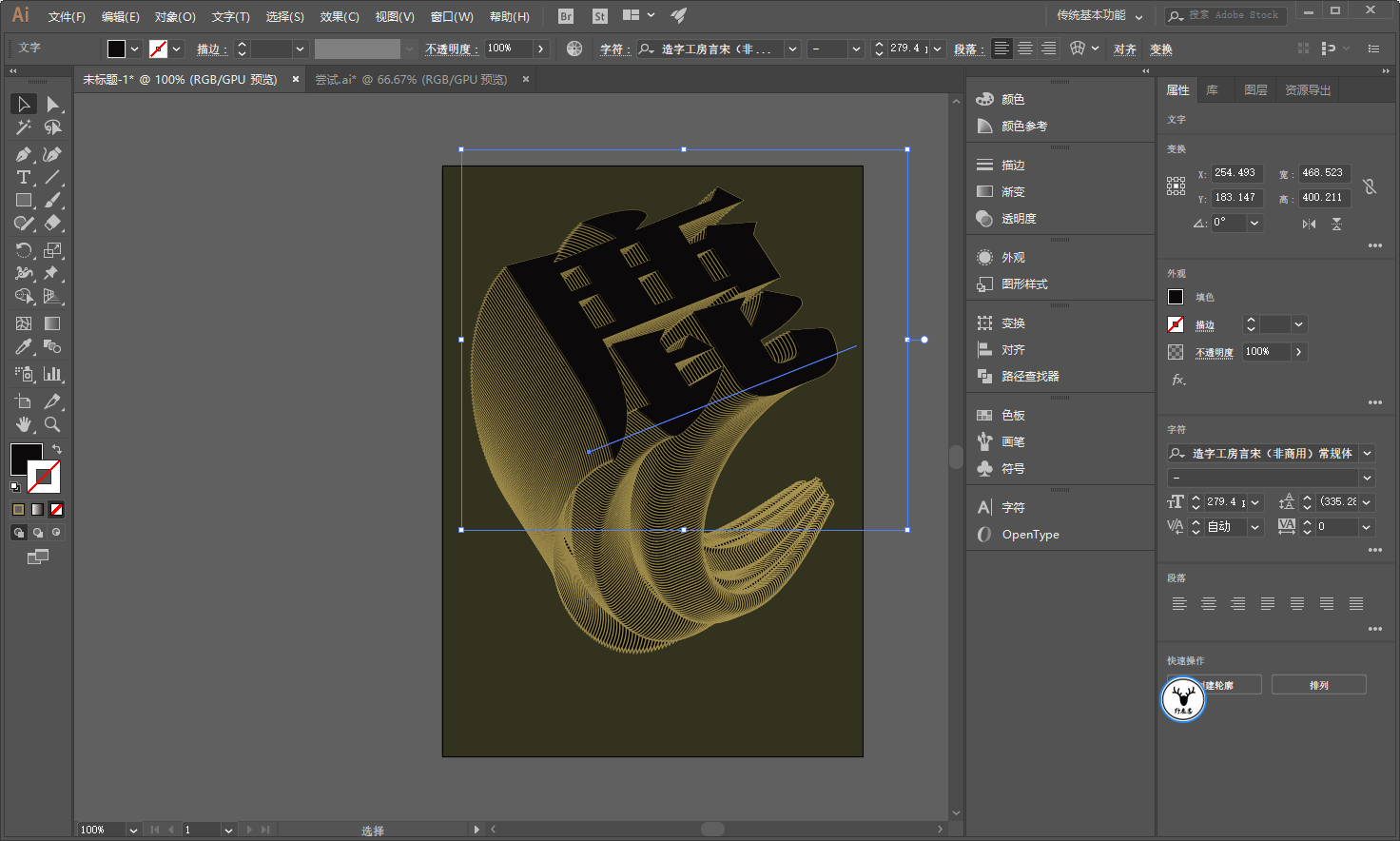Flip the object horizontally in Transform

tap(1310, 224)
